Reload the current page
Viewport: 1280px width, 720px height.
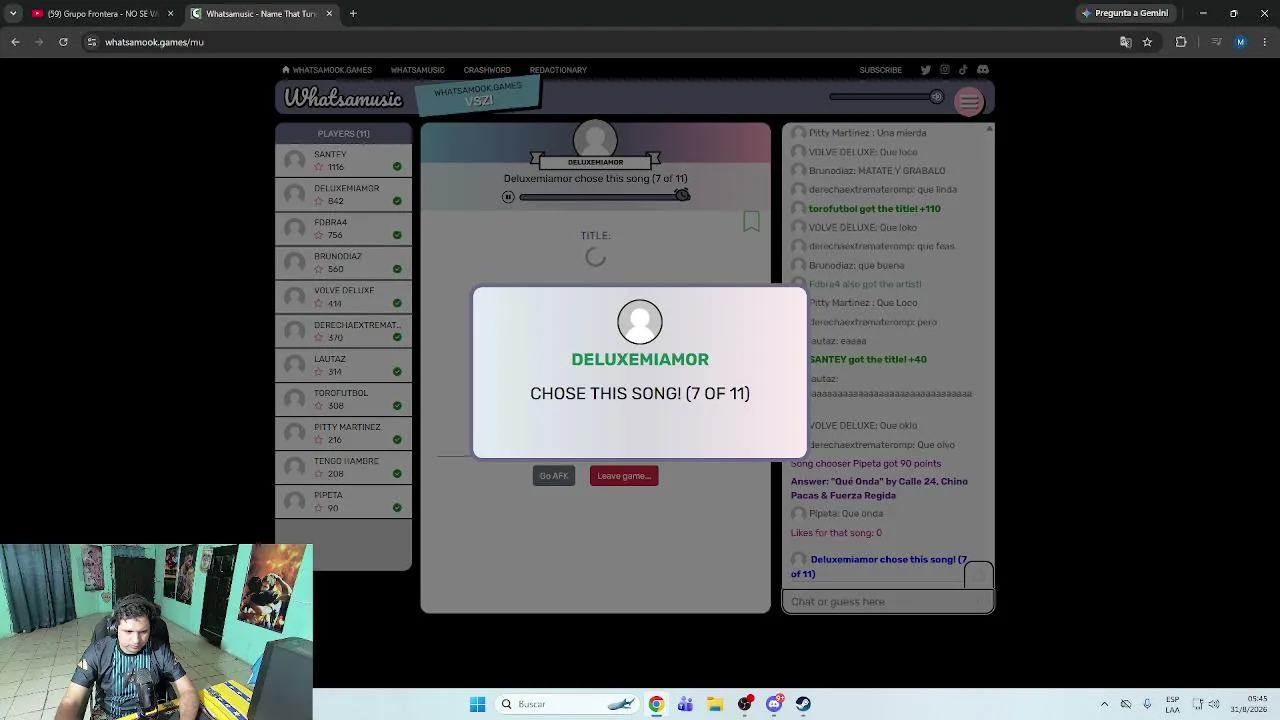click(63, 42)
